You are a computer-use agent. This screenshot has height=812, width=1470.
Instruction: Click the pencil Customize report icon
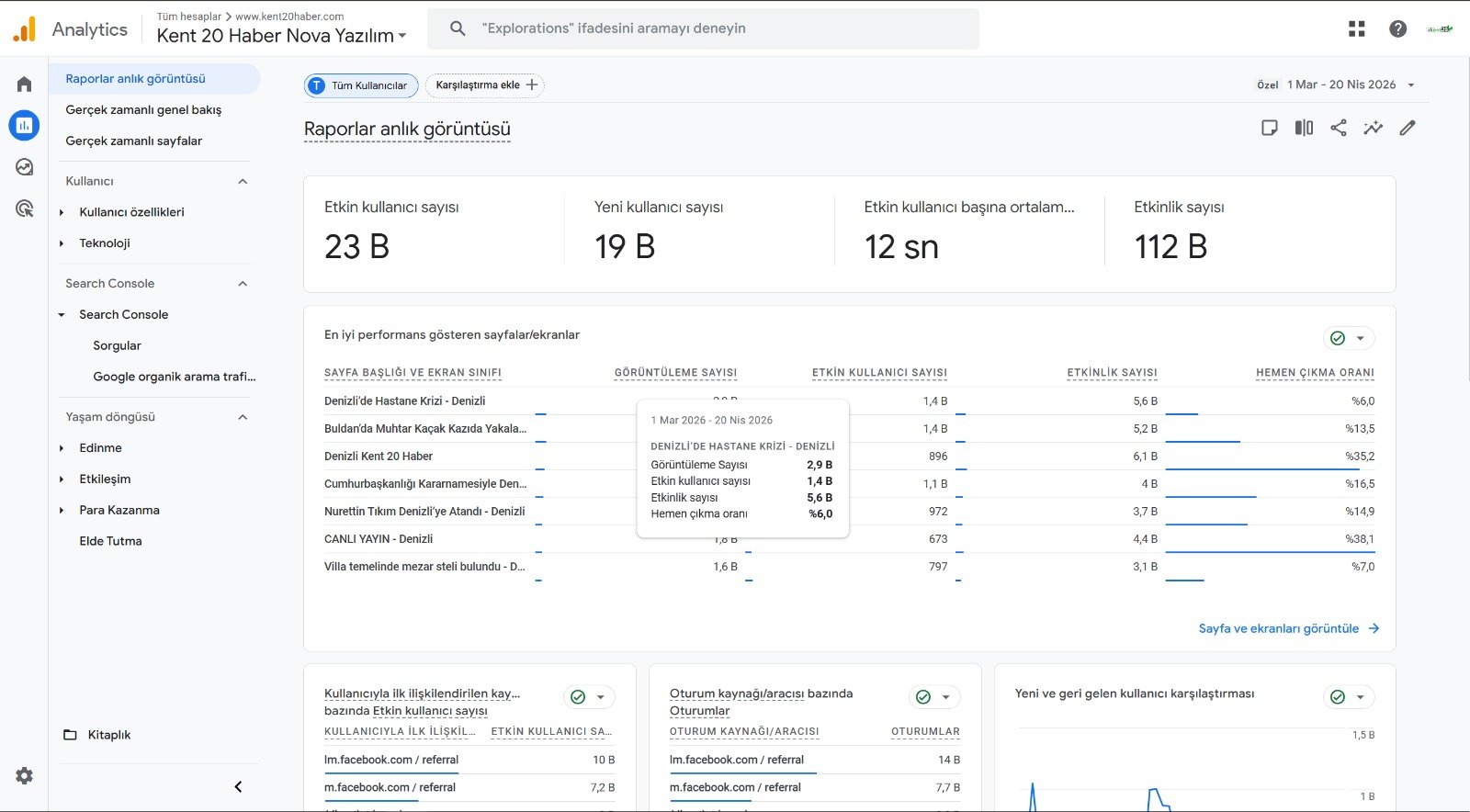(x=1408, y=128)
